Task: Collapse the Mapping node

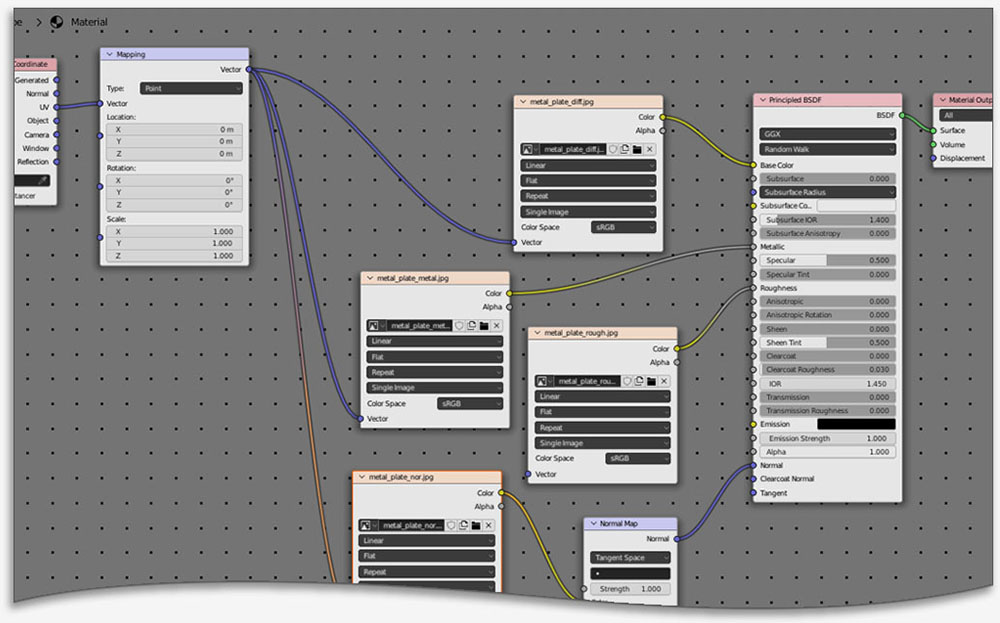Action: coord(109,54)
